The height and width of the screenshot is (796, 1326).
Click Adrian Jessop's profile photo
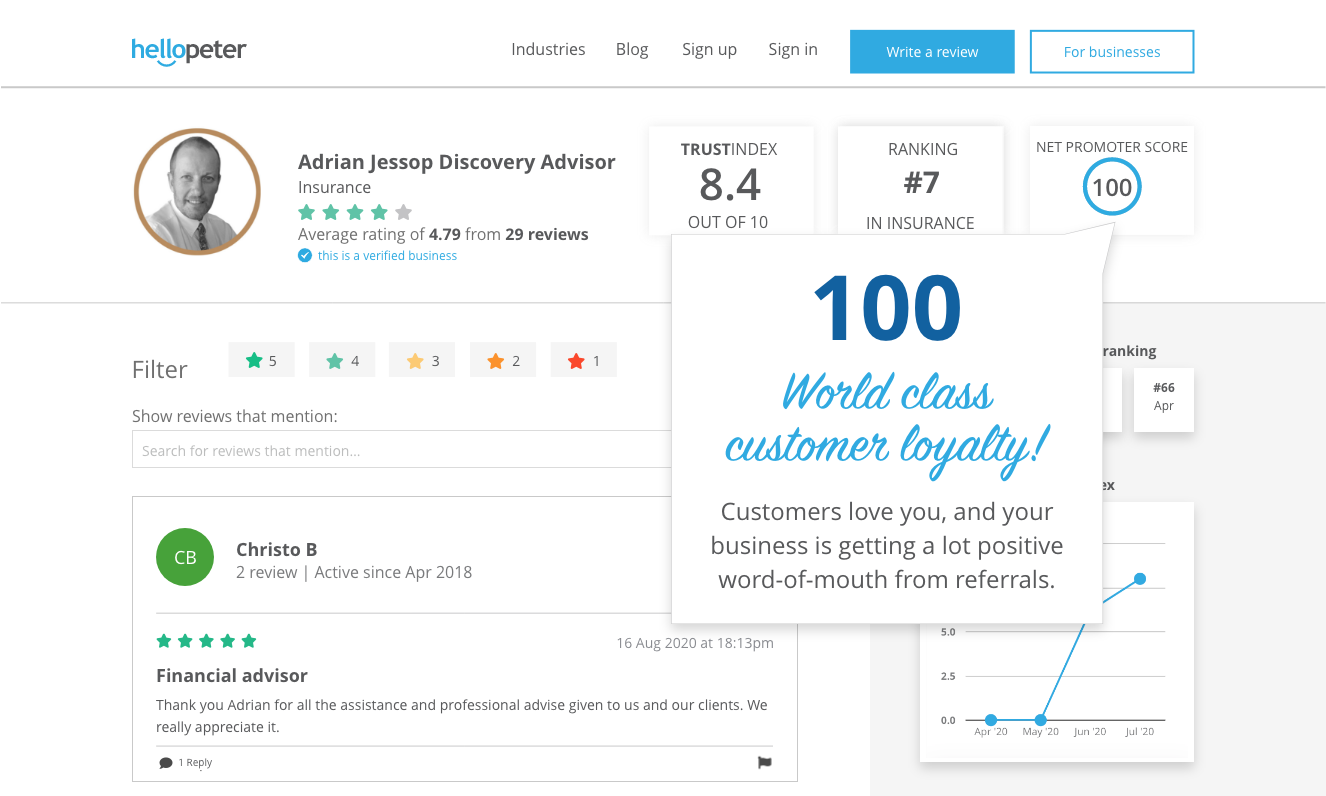pos(197,190)
